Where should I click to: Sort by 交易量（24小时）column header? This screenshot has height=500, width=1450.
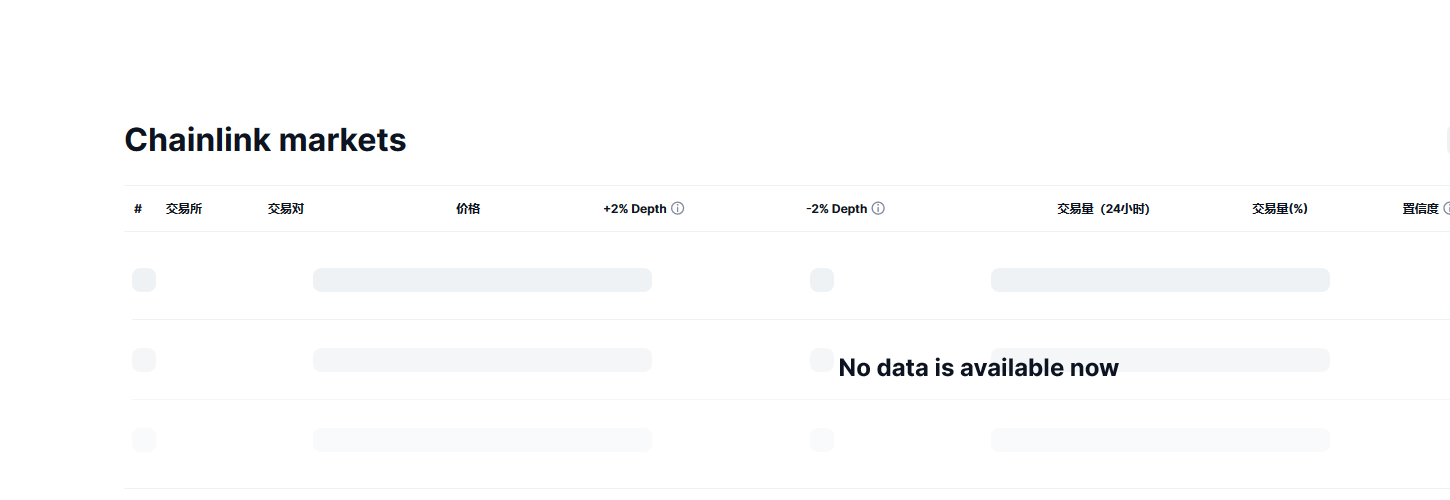click(1103, 209)
